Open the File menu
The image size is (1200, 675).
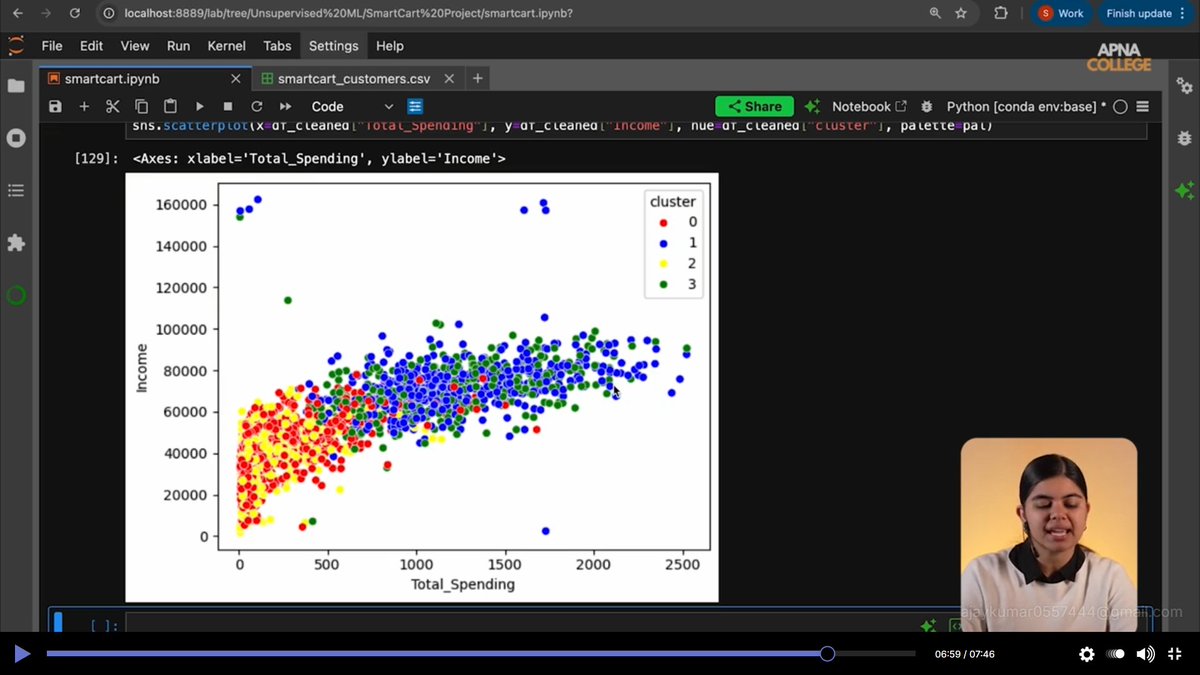pyautogui.click(x=52, y=46)
